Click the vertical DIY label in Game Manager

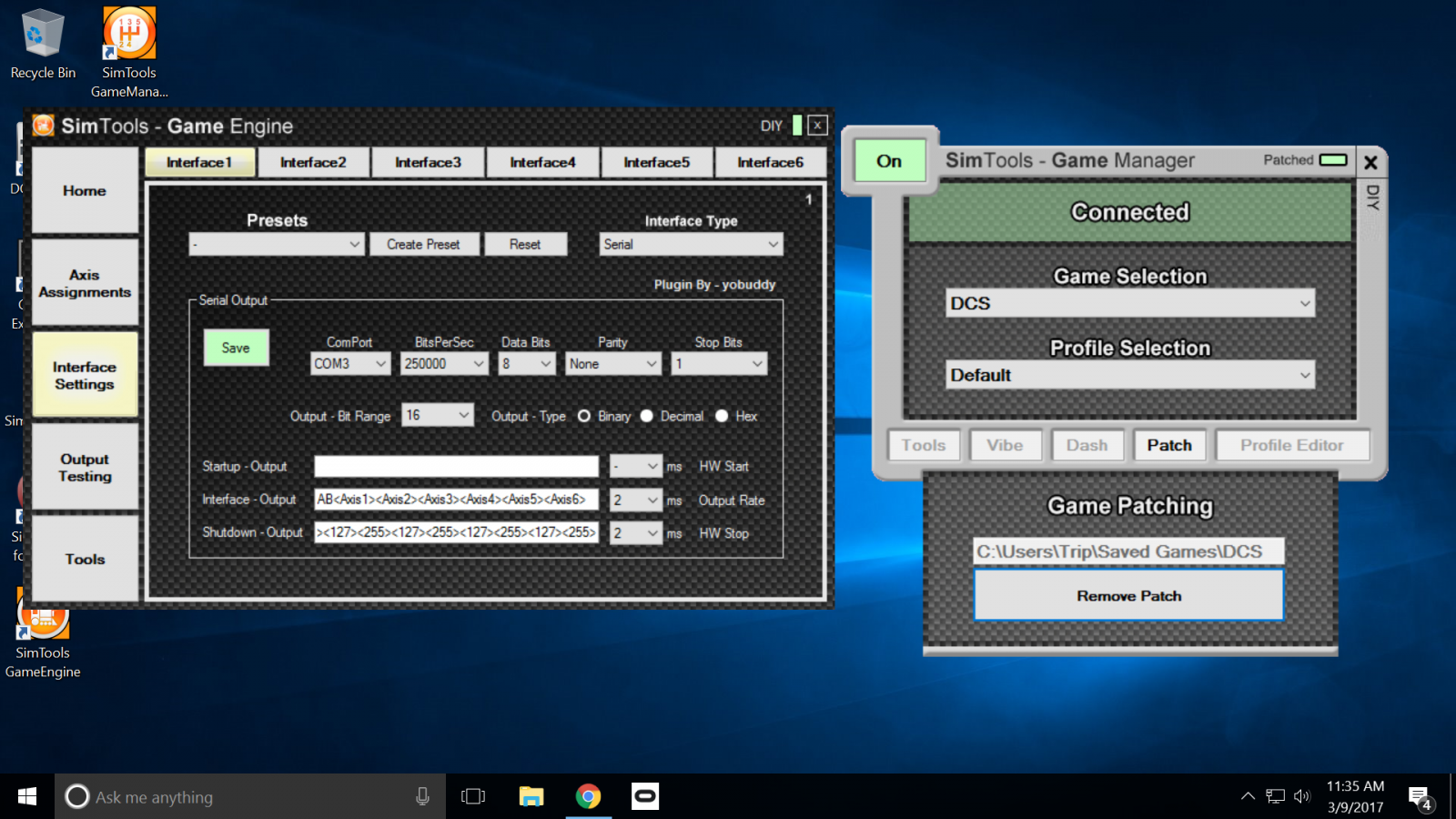1372,197
